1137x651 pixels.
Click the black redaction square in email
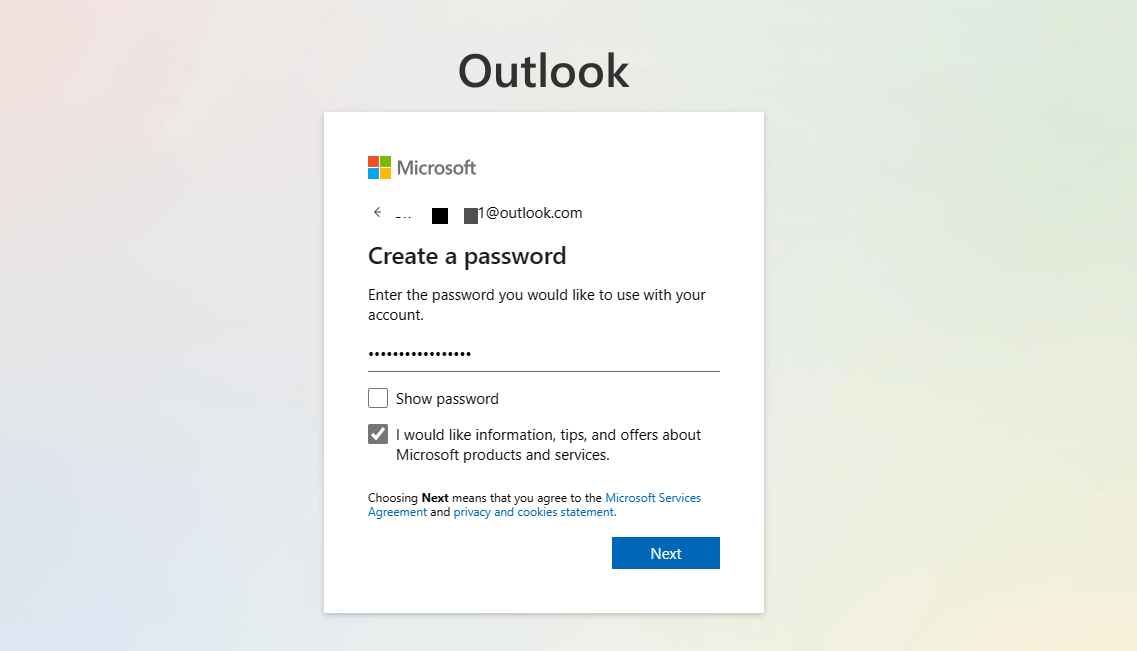(440, 215)
